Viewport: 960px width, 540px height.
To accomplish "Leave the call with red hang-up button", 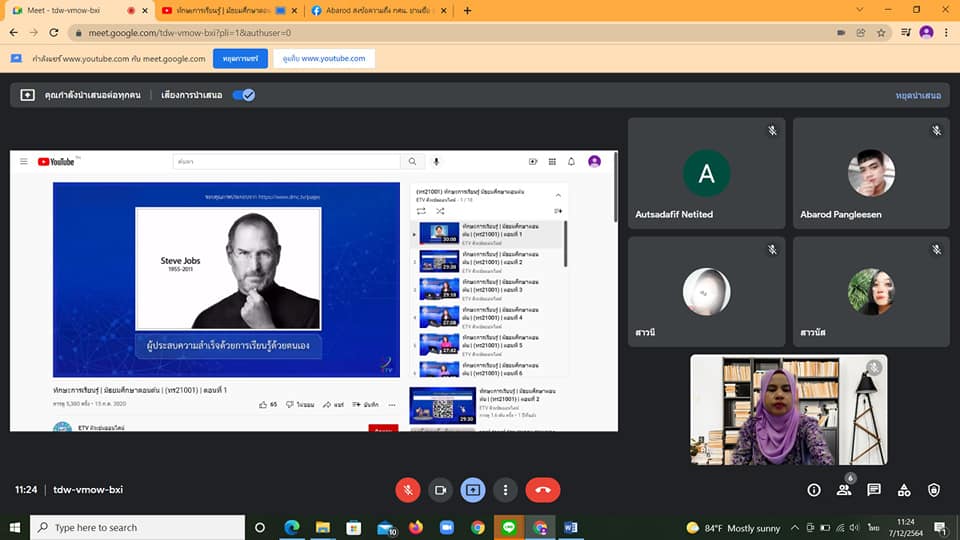I will [543, 490].
